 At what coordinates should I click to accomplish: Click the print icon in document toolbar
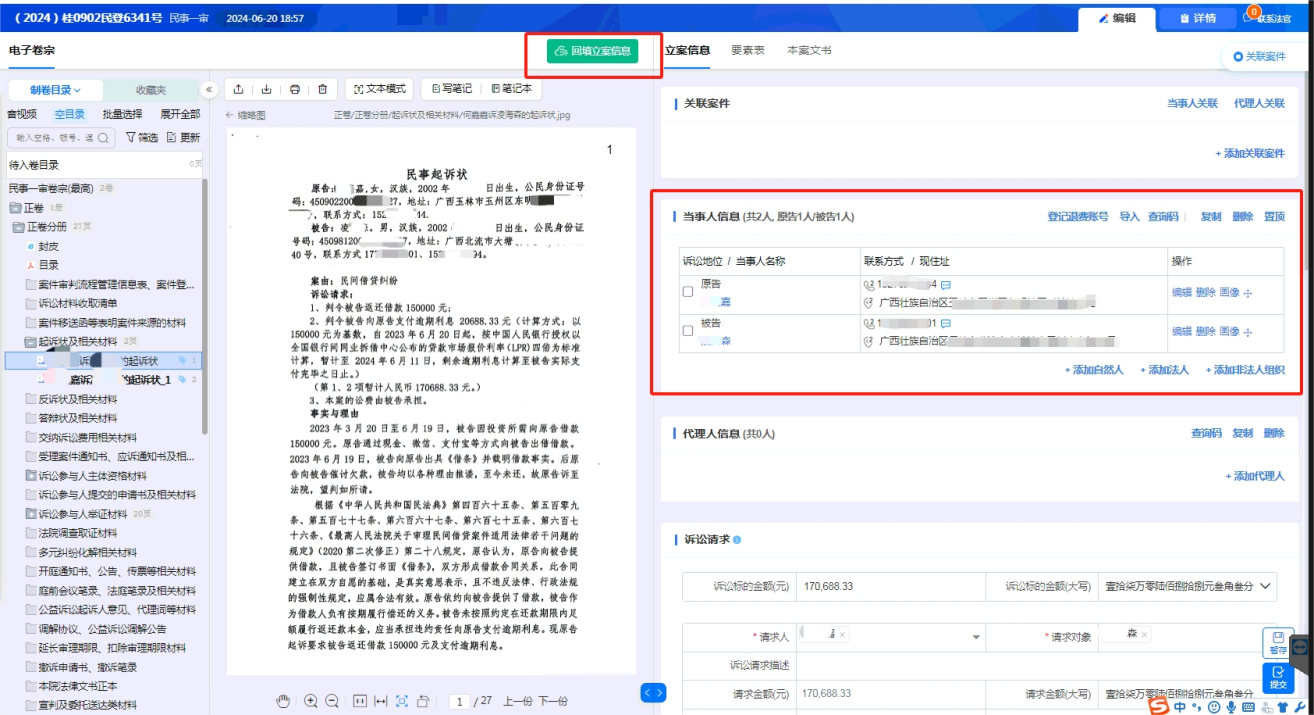[x=295, y=89]
